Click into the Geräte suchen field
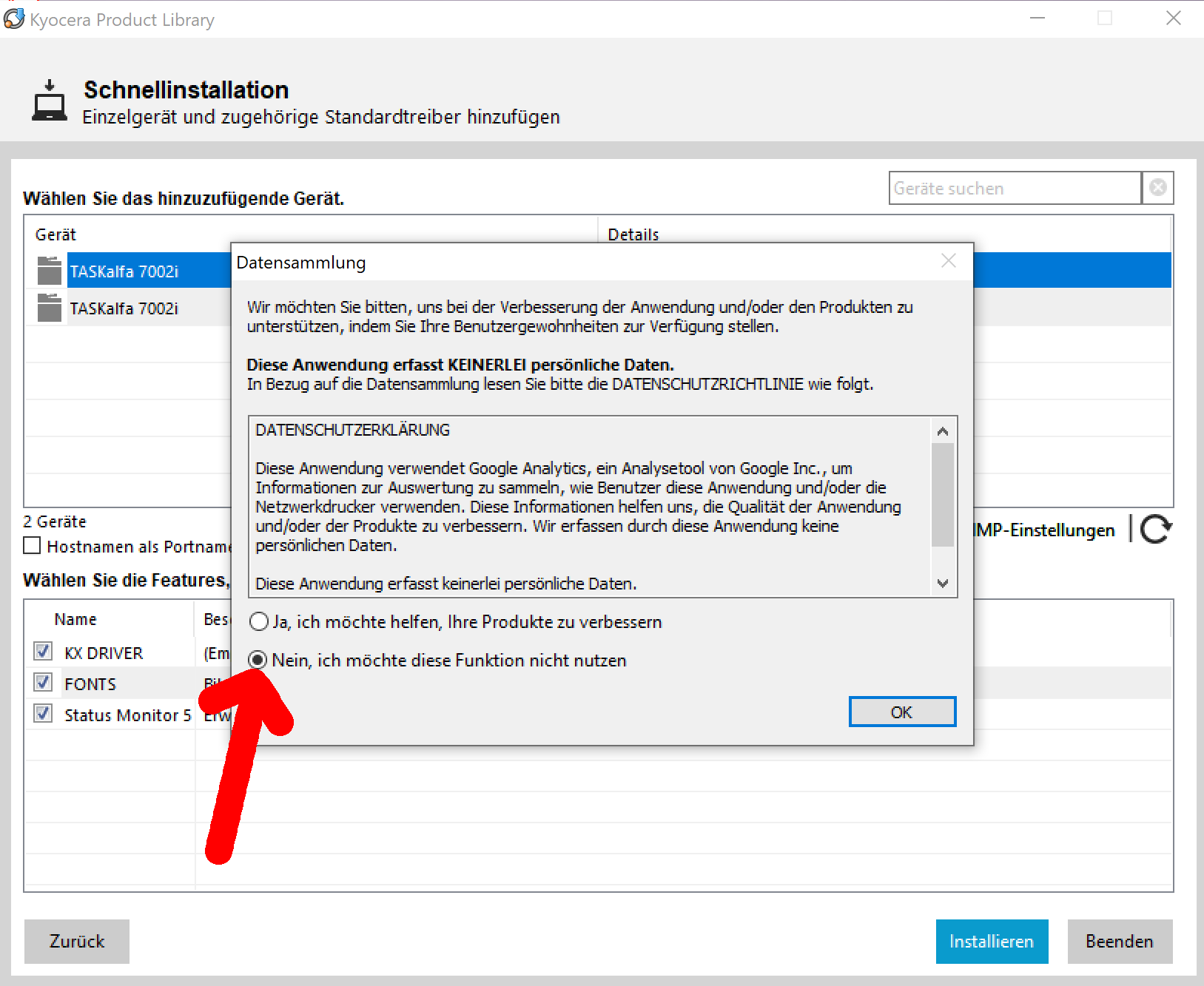This screenshot has height=986, width=1204. point(1014,188)
